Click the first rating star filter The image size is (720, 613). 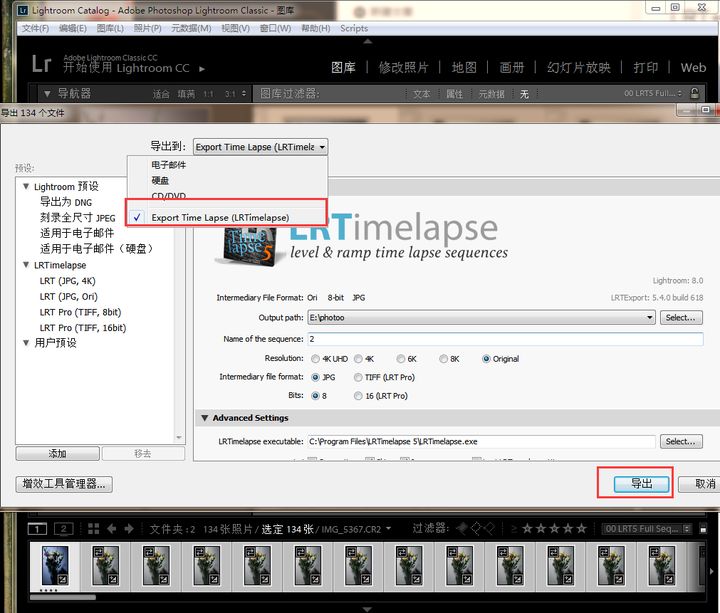[527, 529]
